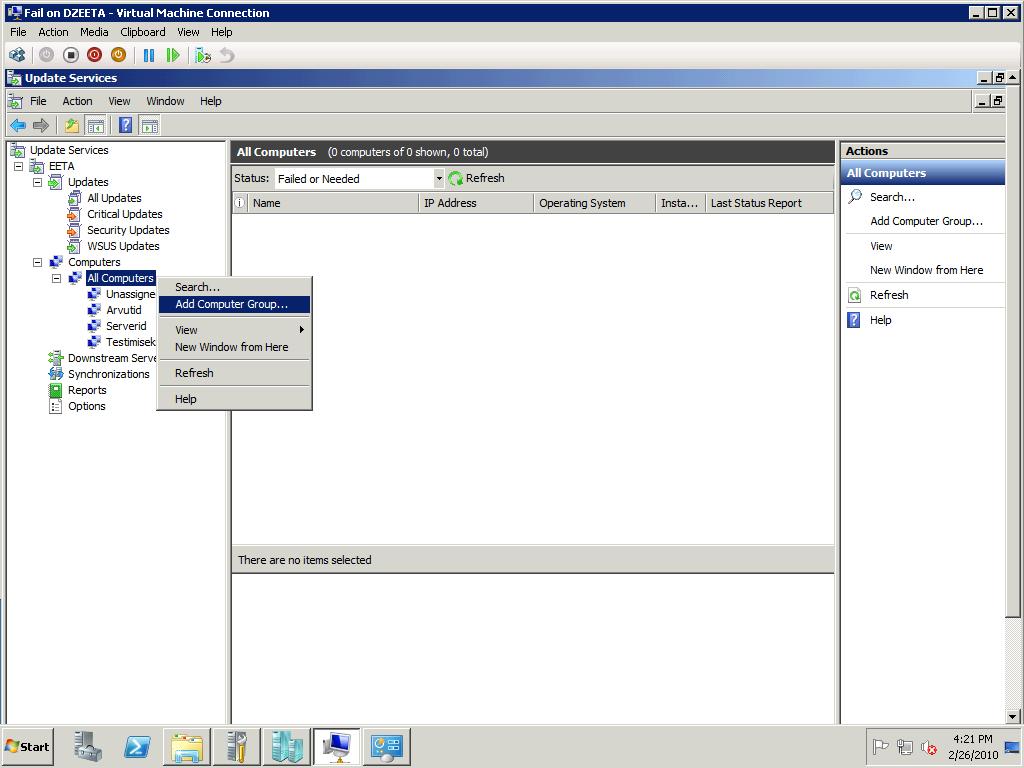Launch PowerShell from the taskbar
This screenshot has height=768, width=1024.
tap(136, 746)
